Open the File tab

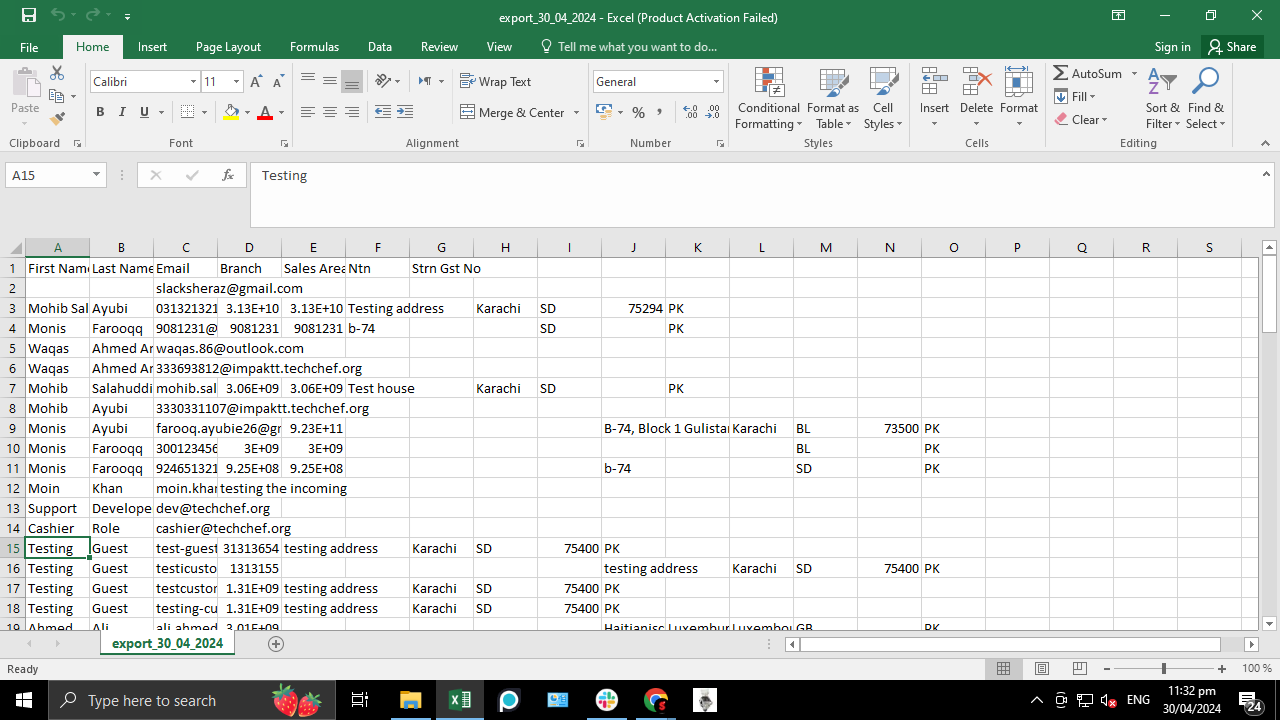point(29,47)
